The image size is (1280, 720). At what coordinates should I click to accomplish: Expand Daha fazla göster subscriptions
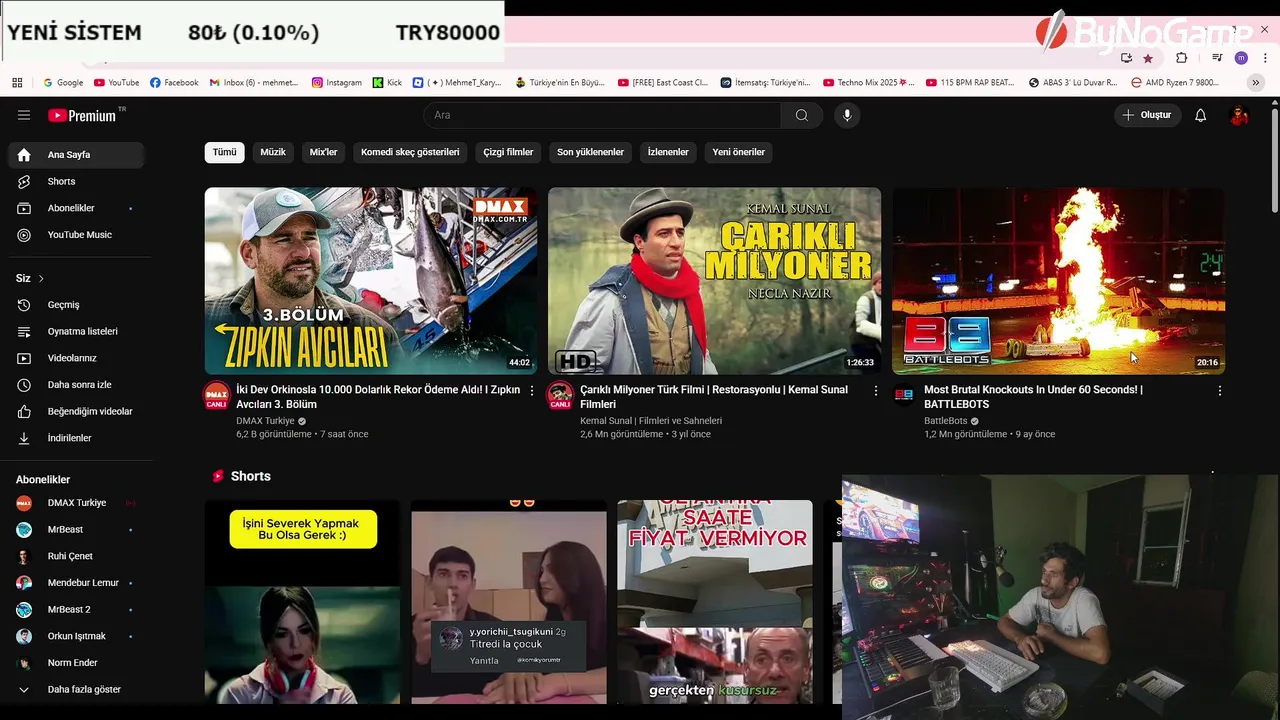76,689
